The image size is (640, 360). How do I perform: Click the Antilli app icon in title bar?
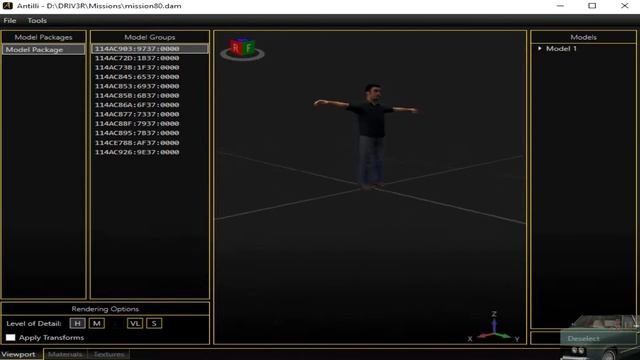point(7,6)
